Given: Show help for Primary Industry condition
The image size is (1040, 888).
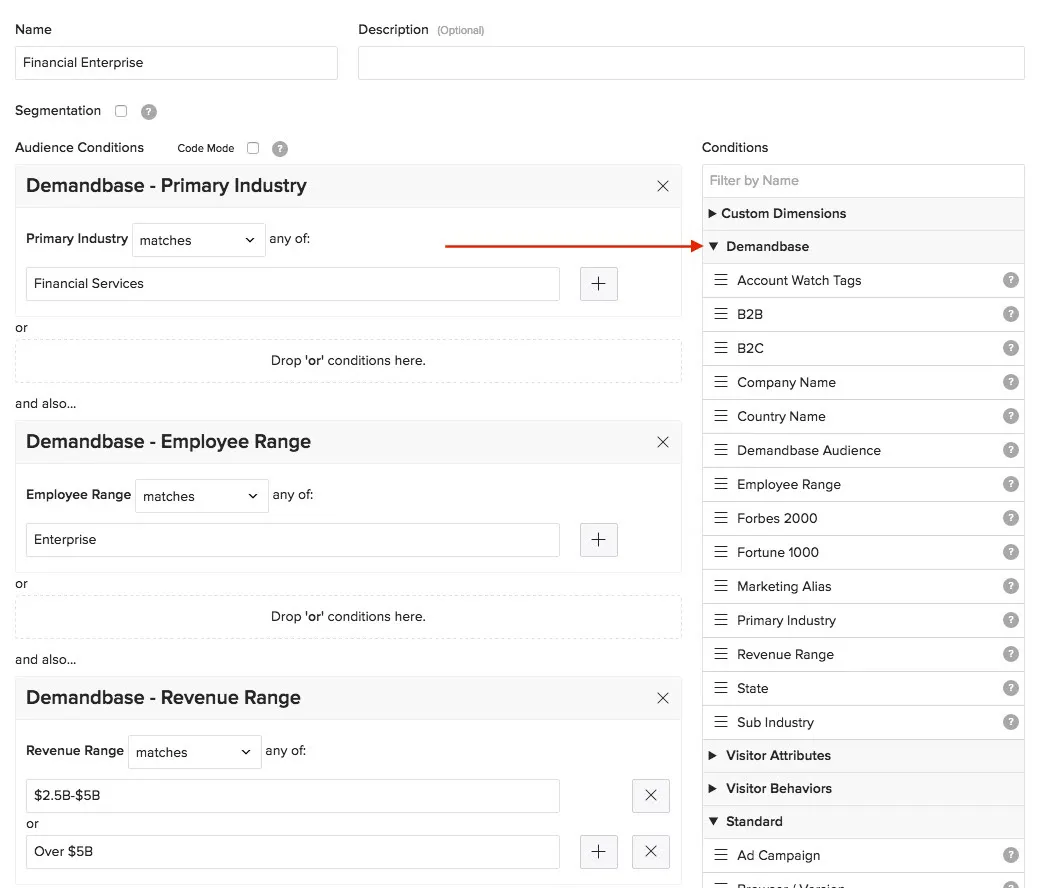Looking at the screenshot, I should tap(1010, 620).
